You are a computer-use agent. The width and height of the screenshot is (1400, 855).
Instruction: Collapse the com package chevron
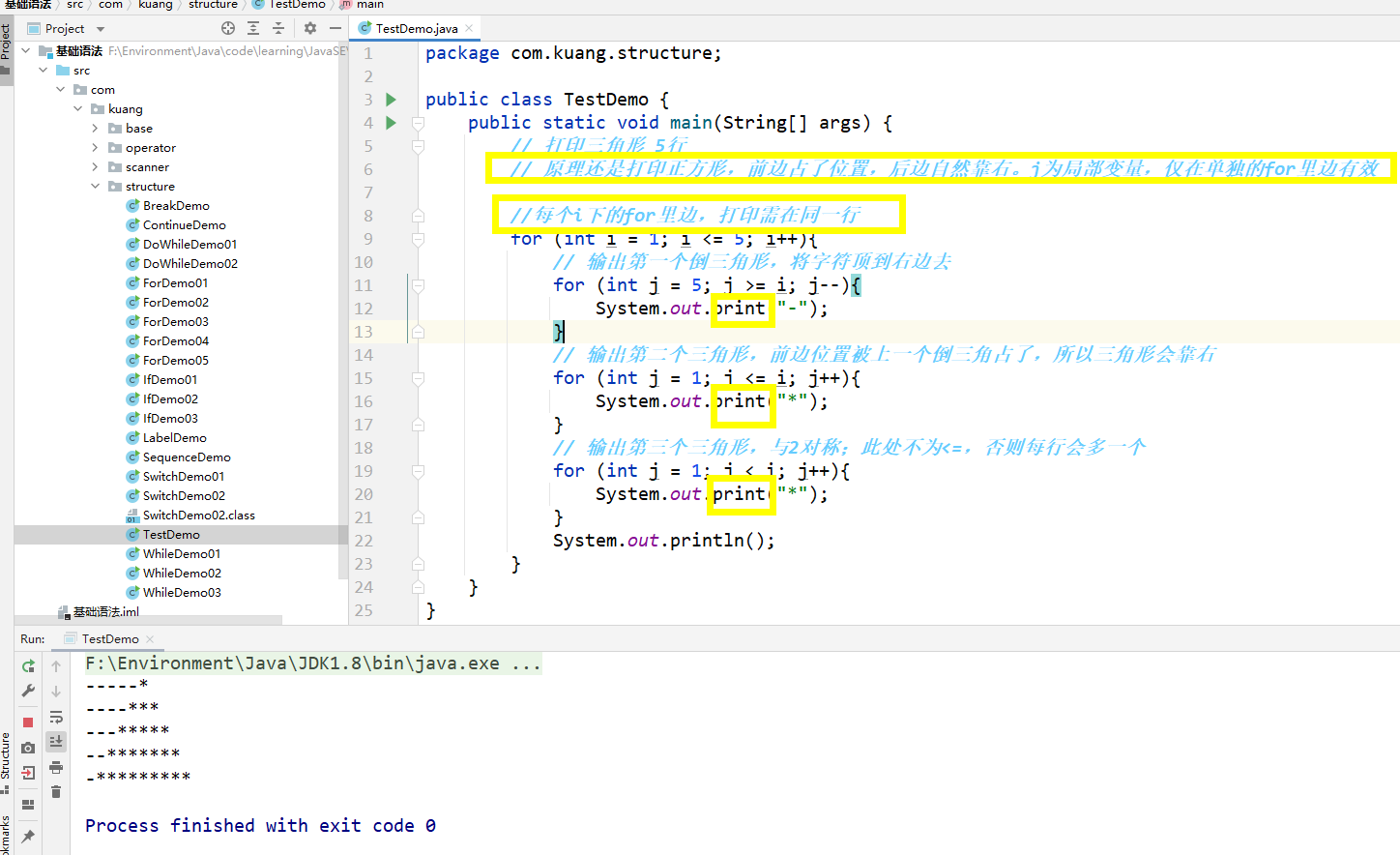61,89
